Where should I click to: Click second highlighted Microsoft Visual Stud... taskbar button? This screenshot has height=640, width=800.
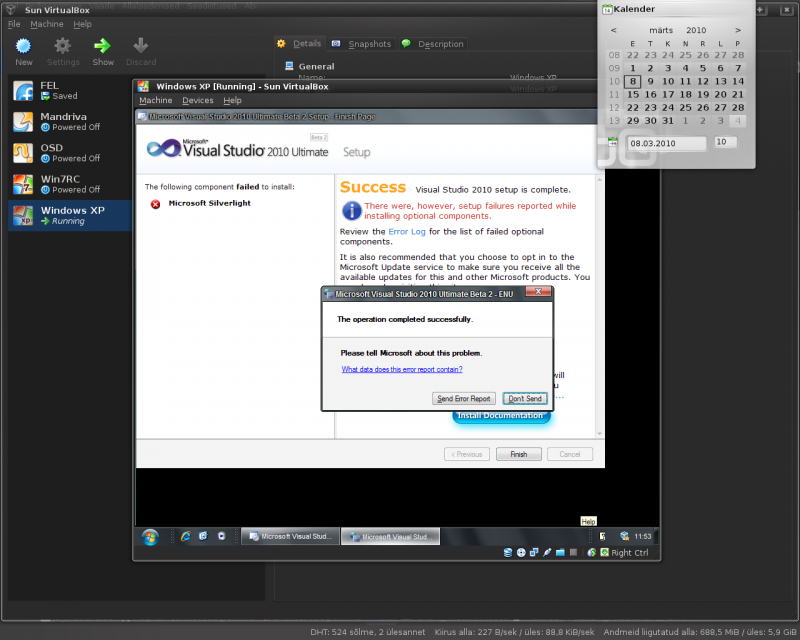pos(390,536)
